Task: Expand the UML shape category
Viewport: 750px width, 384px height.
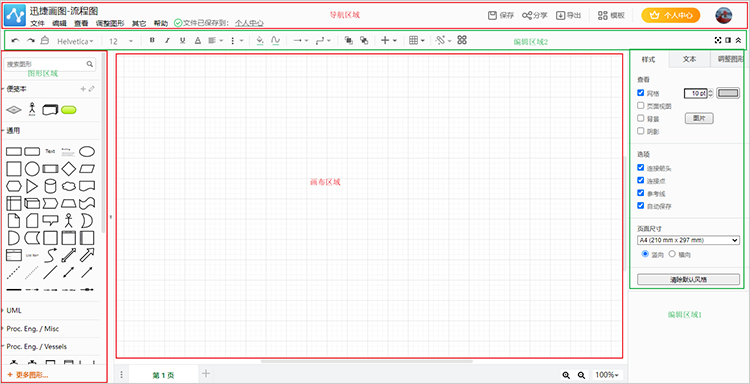Action: [14, 310]
